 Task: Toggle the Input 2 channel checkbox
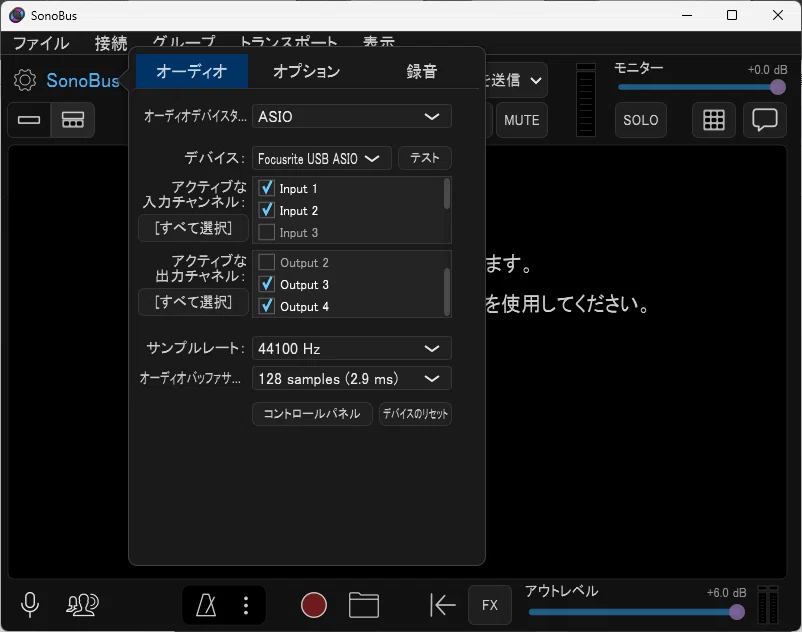266,210
